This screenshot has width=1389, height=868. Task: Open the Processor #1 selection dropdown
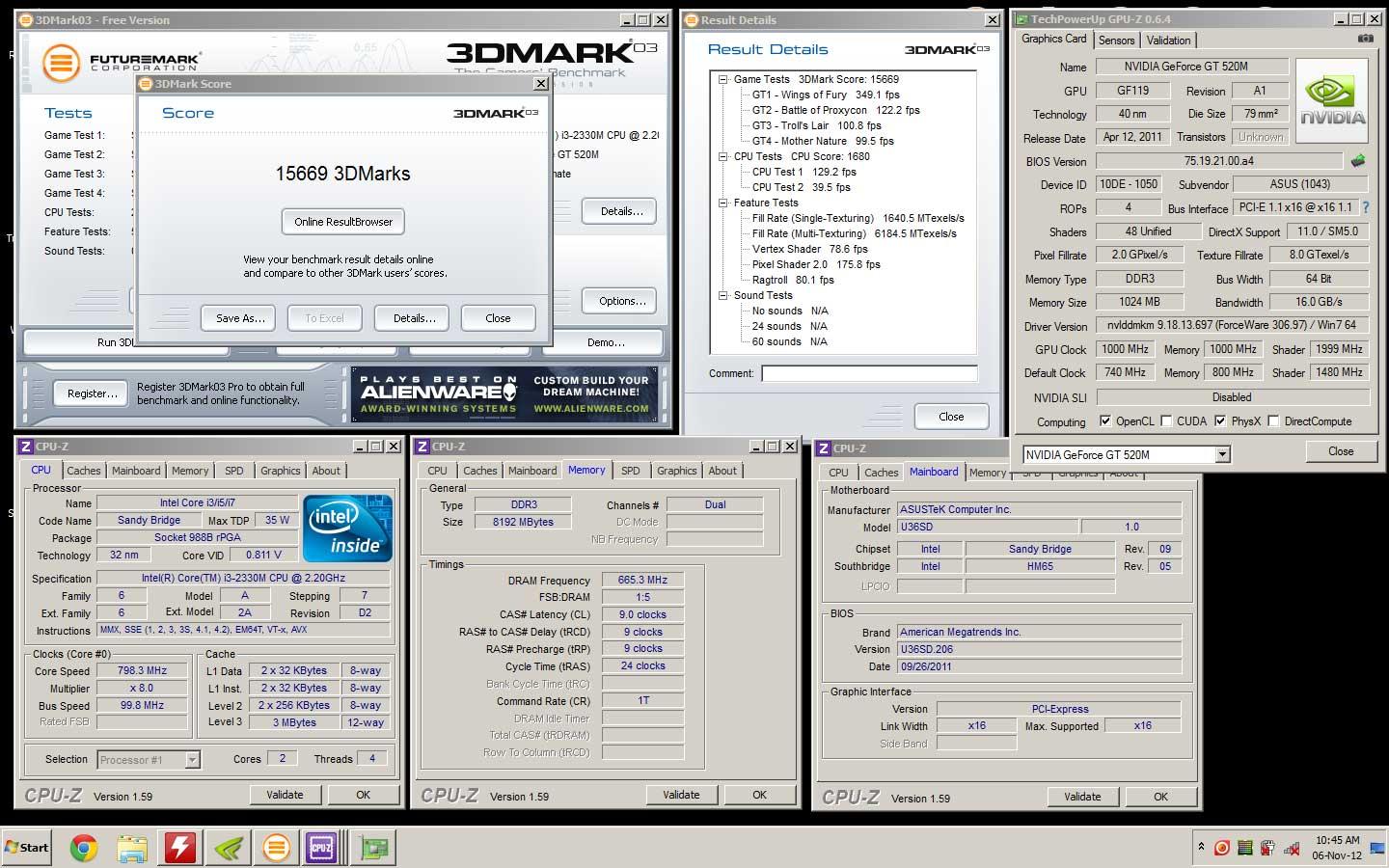192,760
